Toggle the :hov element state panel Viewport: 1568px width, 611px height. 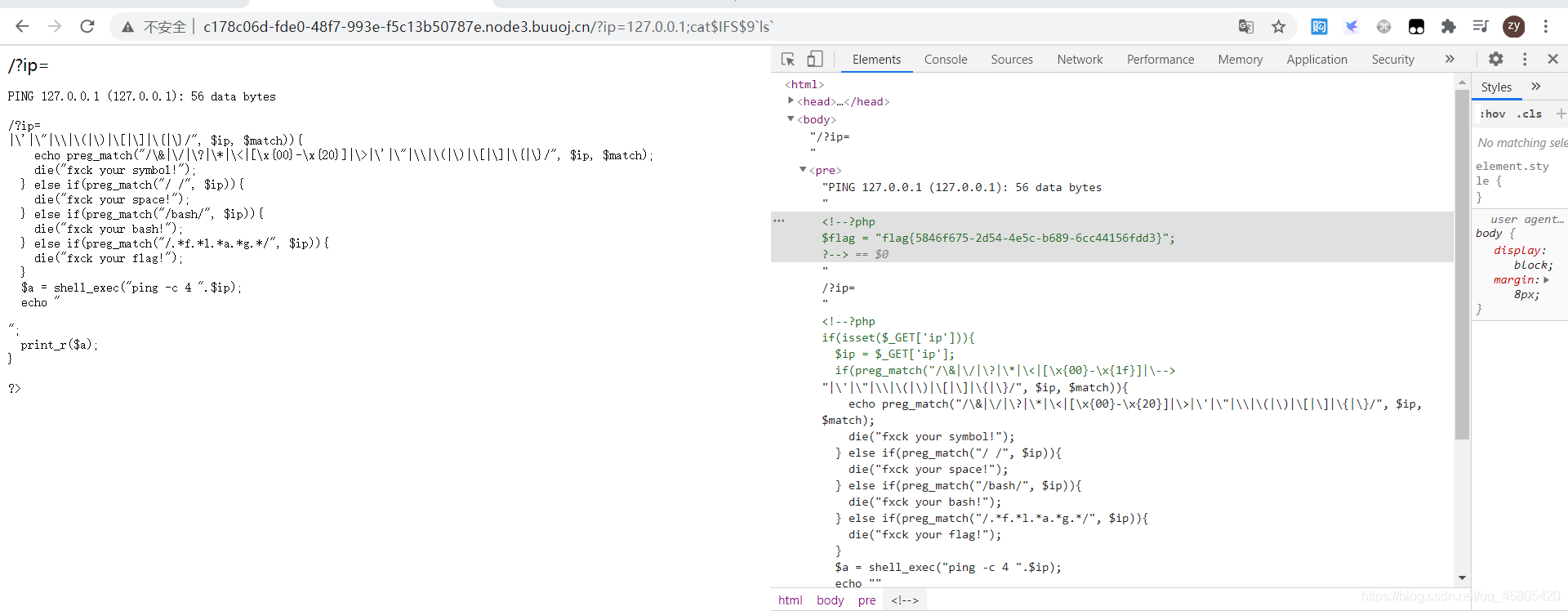point(1492,114)
